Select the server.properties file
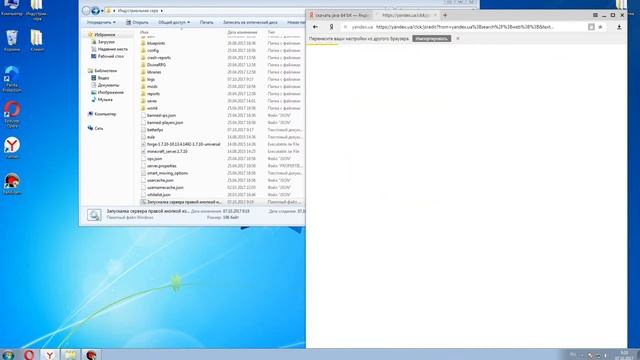Viewport: 640px width, 360px height. [x=162, y=166]
